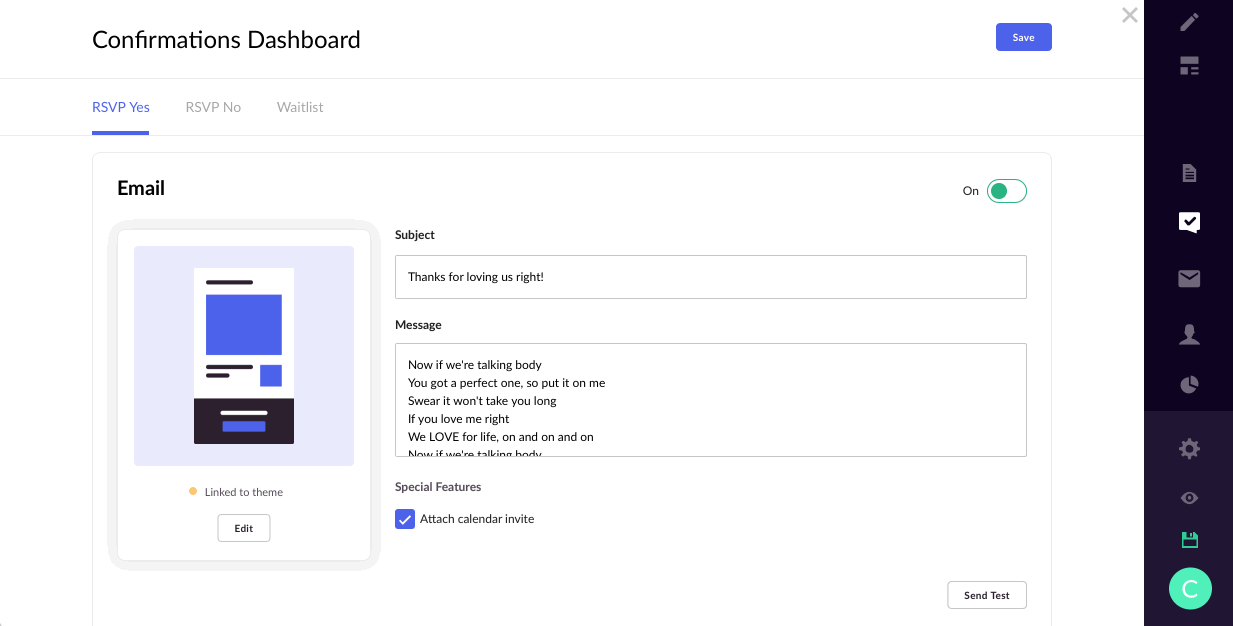Click the Send Test button
Viewport: 1233px width, 626px height.
pyautogui.click(x=987, y=595)
